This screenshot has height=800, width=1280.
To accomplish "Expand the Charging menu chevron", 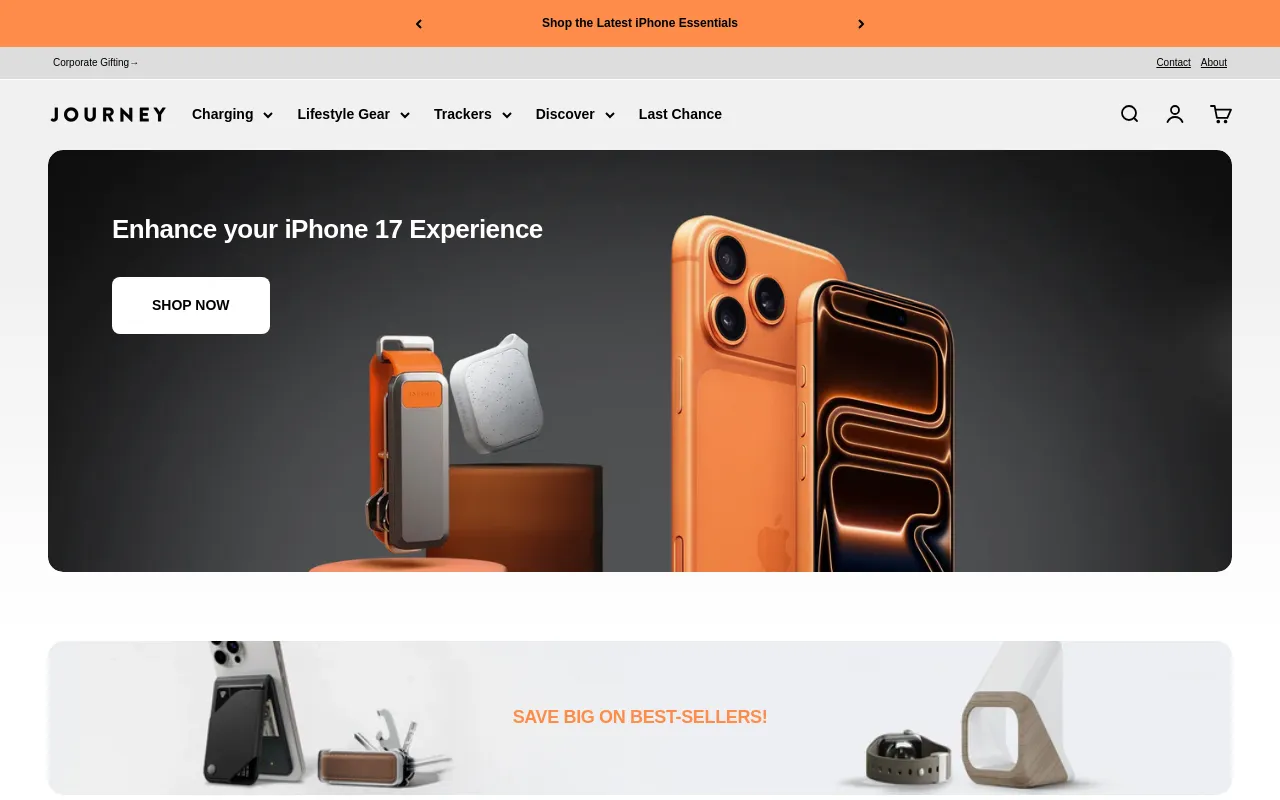I will click(268, 115).
